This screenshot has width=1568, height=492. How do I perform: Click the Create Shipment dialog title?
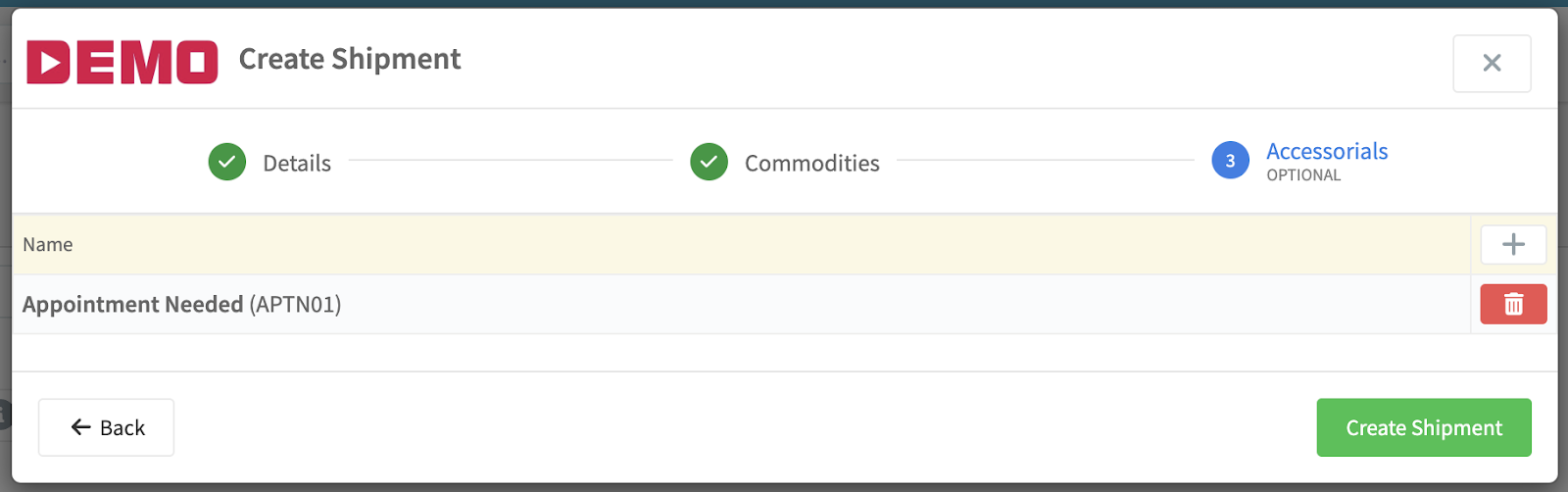(350, 59)
